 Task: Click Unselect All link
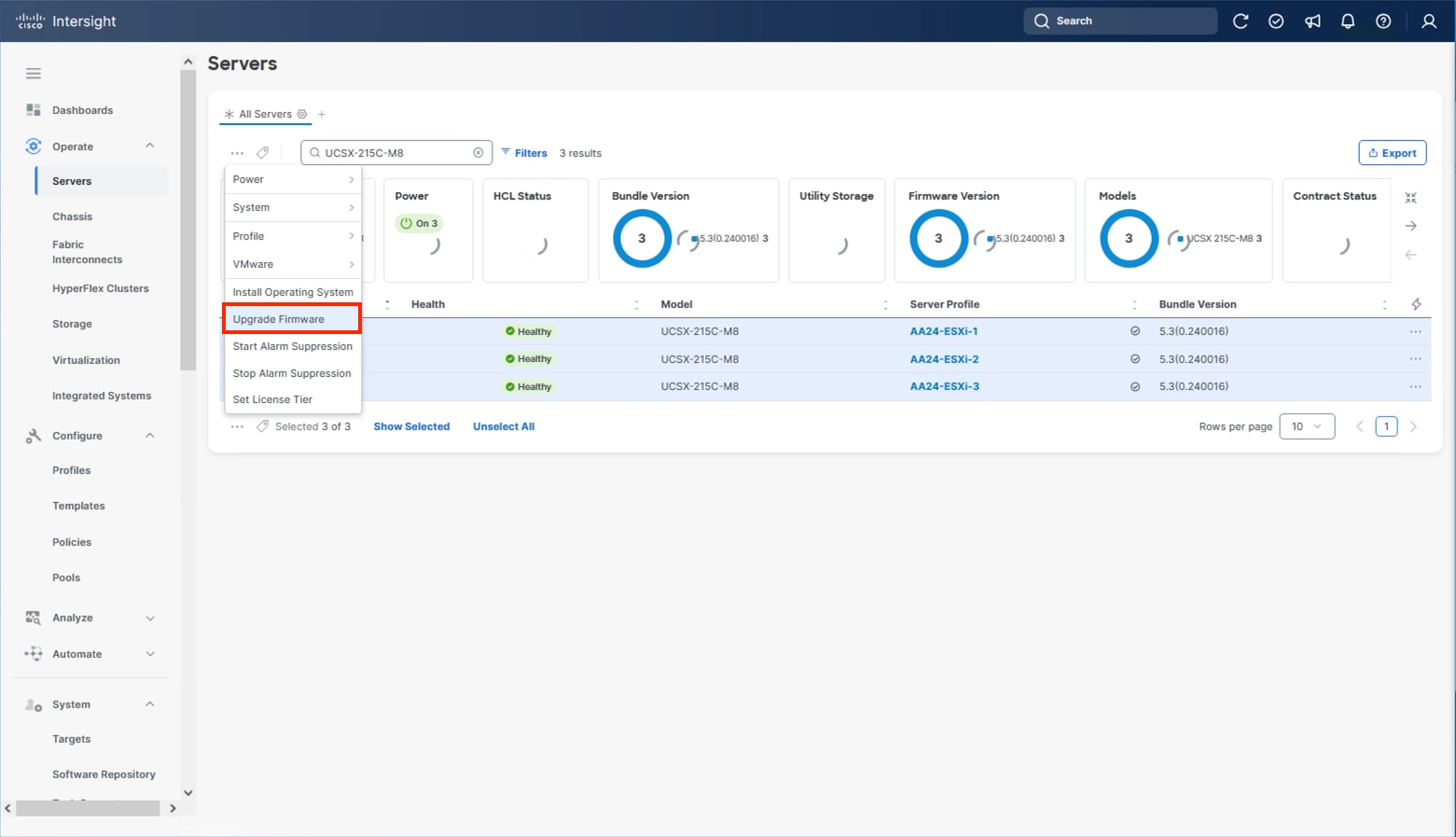coord(503,426)
